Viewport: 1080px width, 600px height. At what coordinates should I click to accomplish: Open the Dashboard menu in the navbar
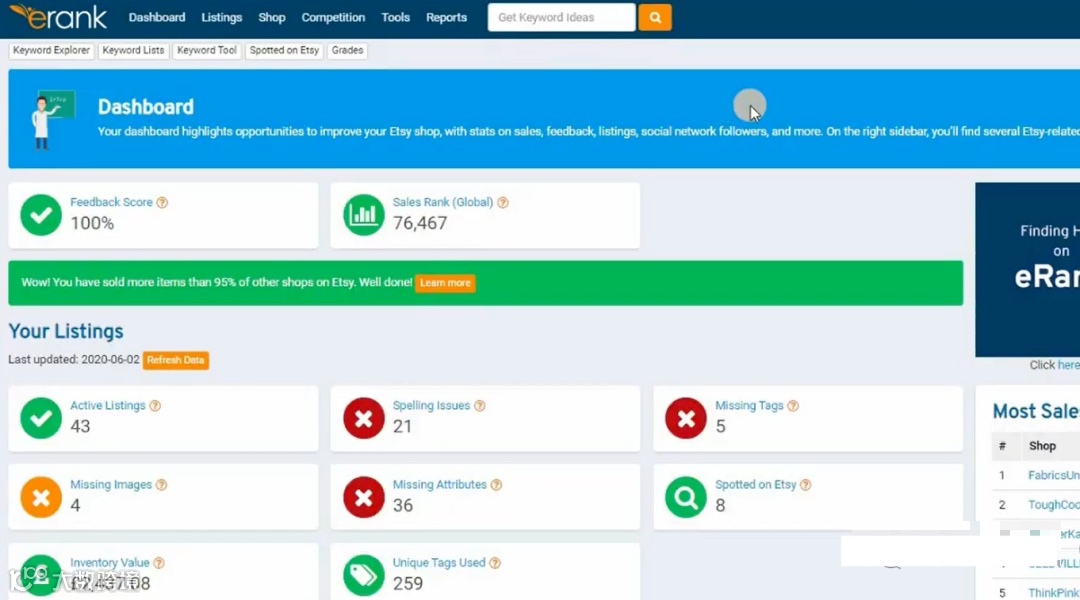tap(156, 17)
